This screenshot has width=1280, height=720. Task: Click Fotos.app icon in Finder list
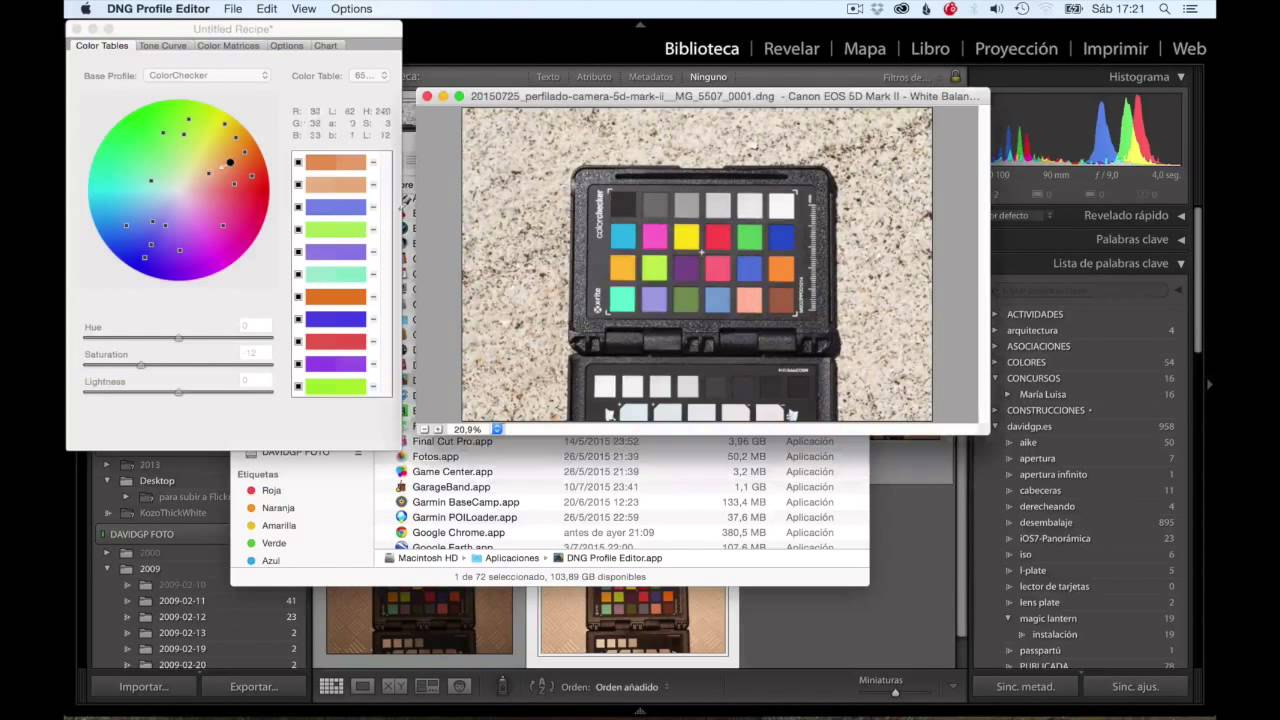(401, 457)
